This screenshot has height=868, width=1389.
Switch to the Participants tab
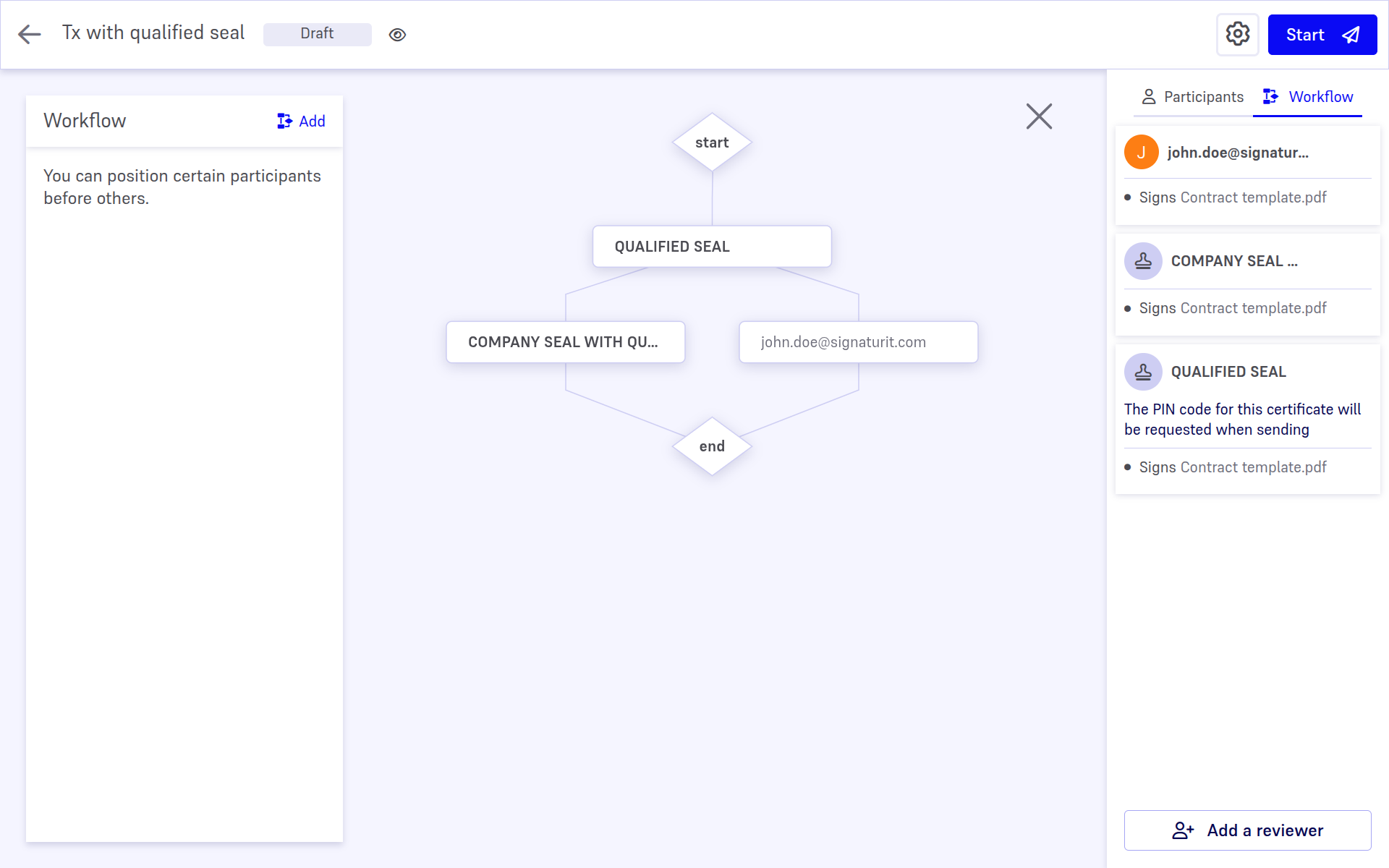pos(1203,96)
